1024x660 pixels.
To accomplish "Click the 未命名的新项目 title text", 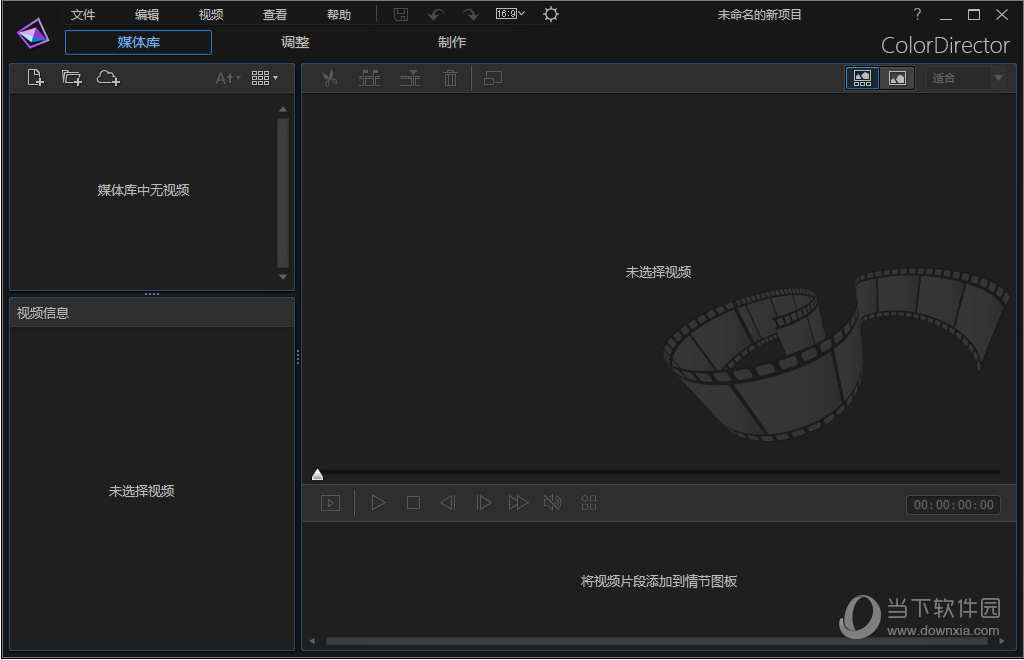I will pyautogui.click(x=760, y=14).
